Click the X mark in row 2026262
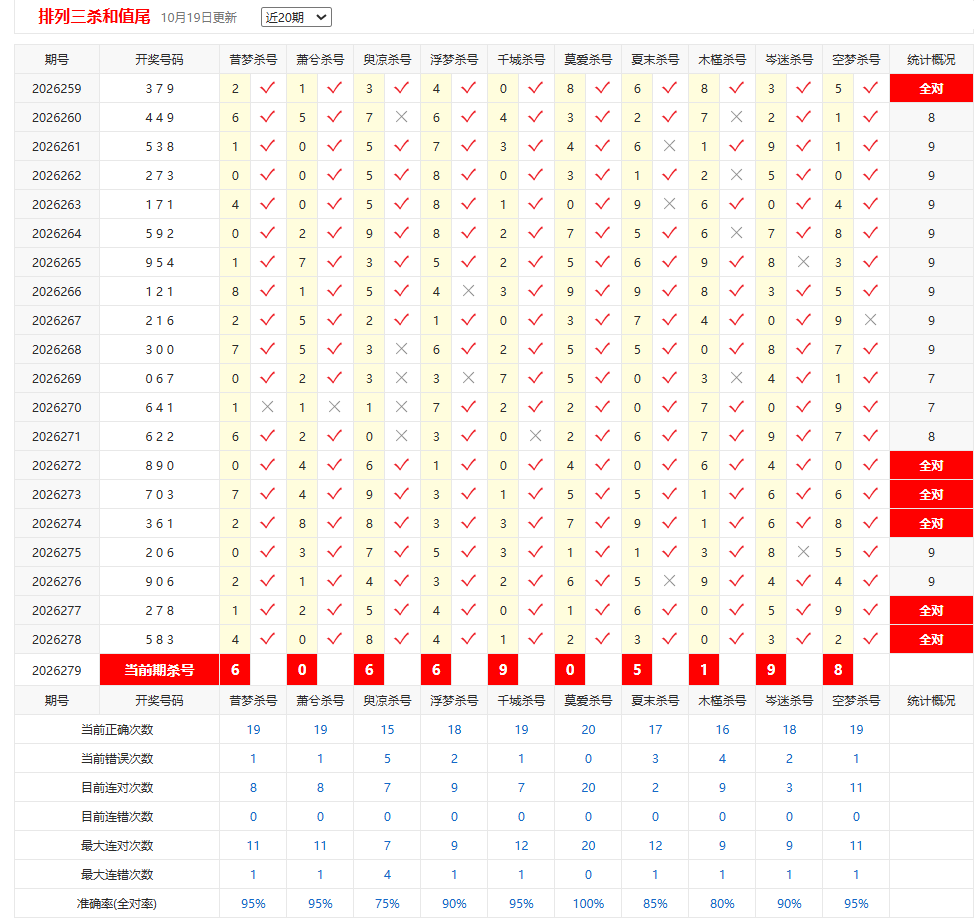This screenshot has width=978, height=918. point(736,175)
